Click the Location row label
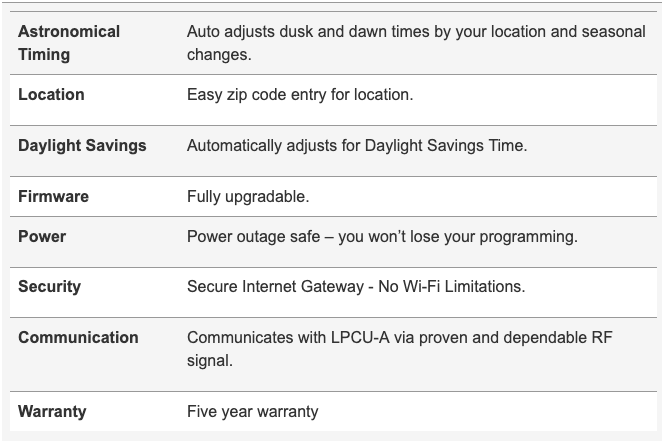 click(x=51, y=95)
